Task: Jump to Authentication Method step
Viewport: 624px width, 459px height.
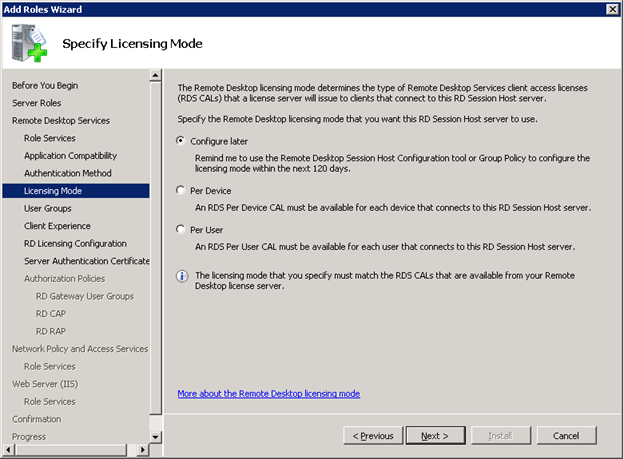Action: [68, 173]
